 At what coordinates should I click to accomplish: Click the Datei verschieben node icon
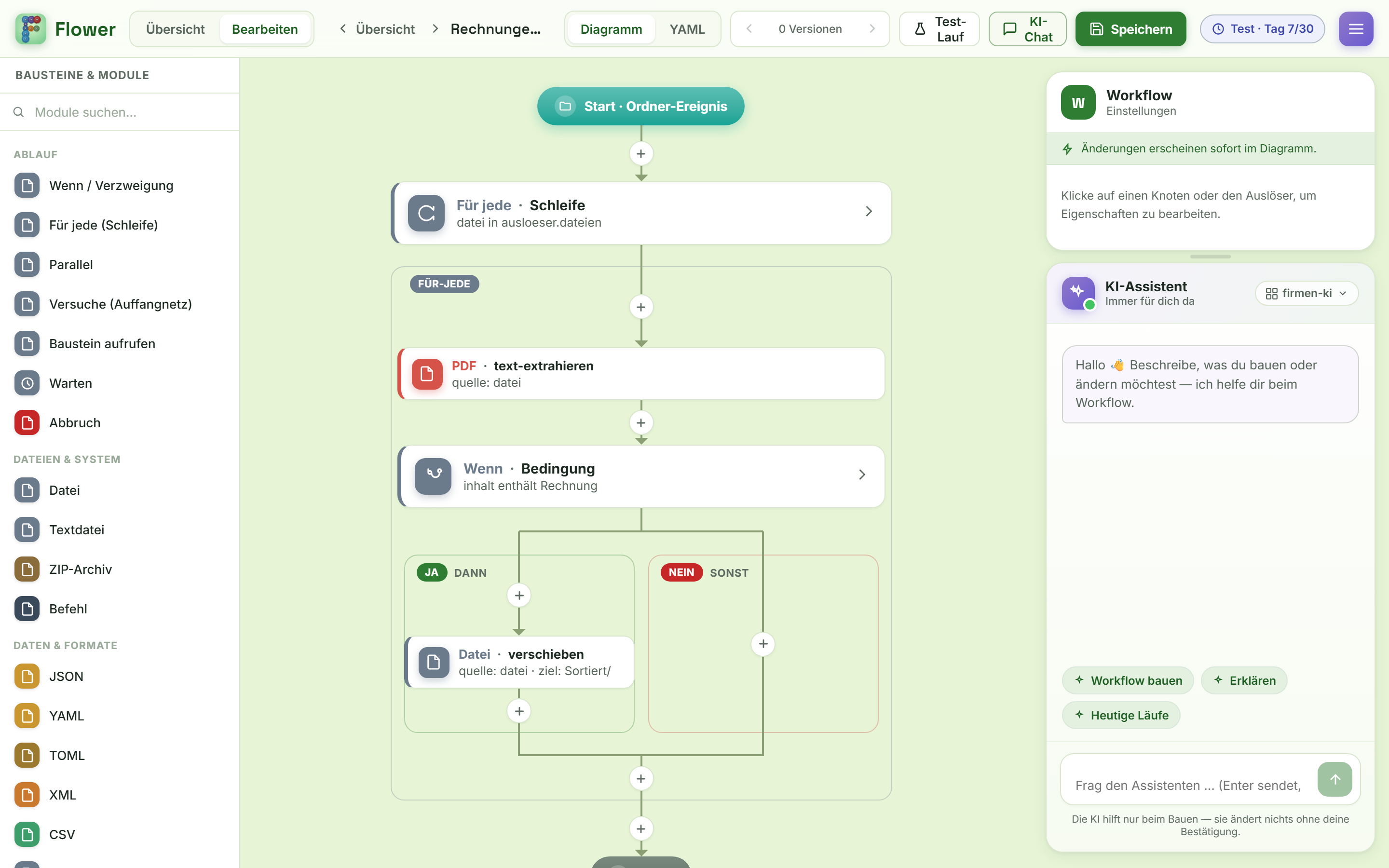[434, 662]
